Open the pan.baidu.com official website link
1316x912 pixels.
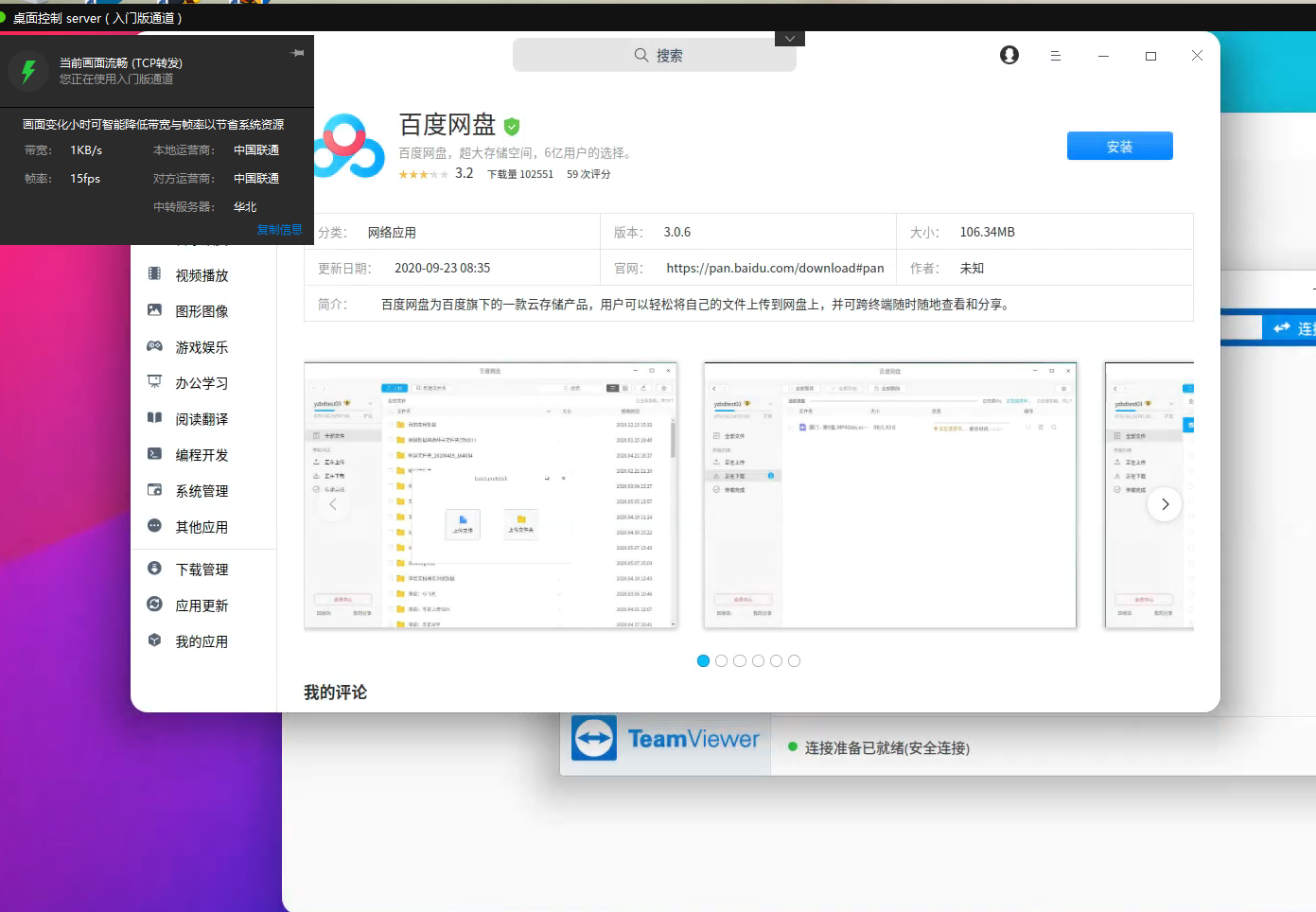pyautogui.click(x=775, y=268)
